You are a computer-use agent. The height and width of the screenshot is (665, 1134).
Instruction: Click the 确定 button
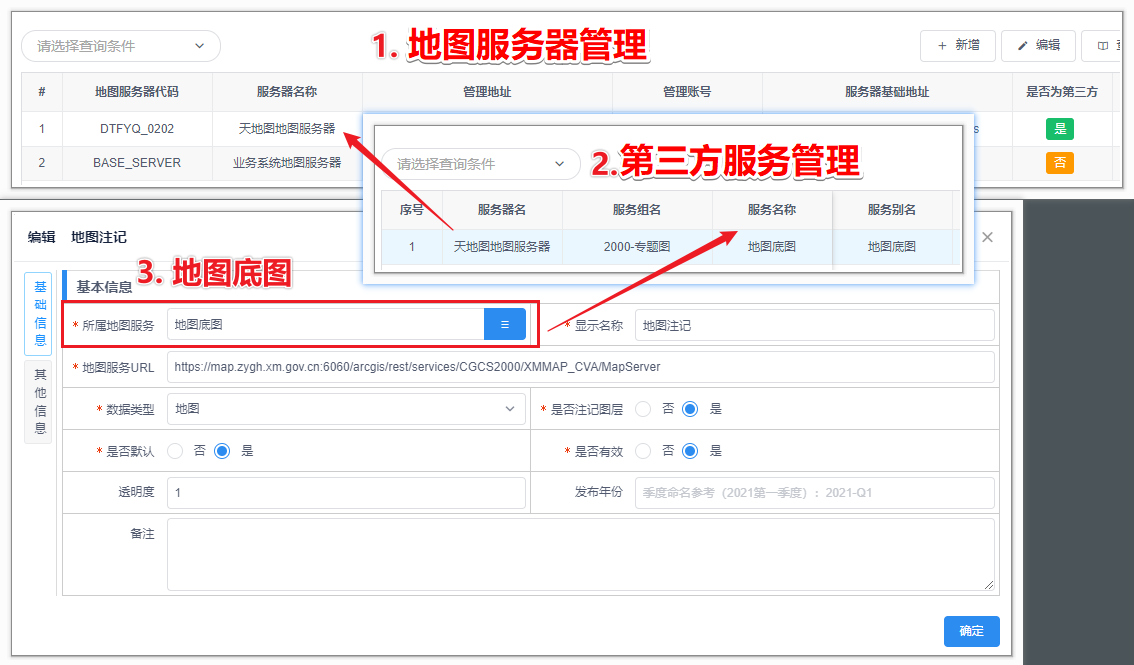coord(971,631)
